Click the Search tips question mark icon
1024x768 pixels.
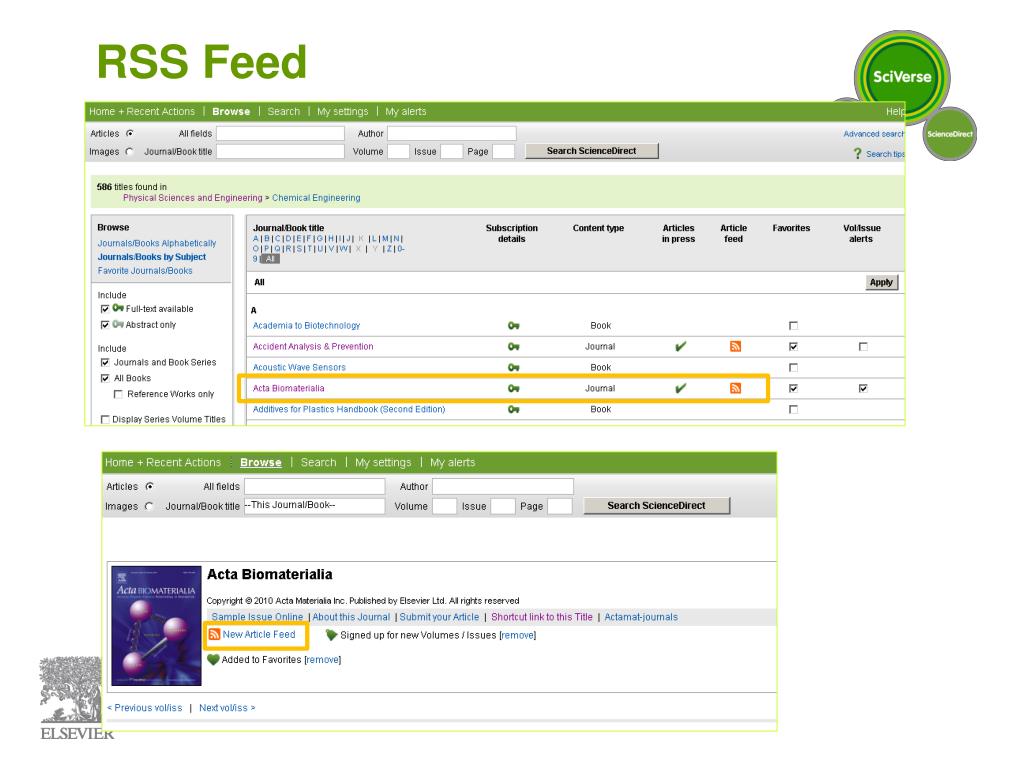coord(857,153)
